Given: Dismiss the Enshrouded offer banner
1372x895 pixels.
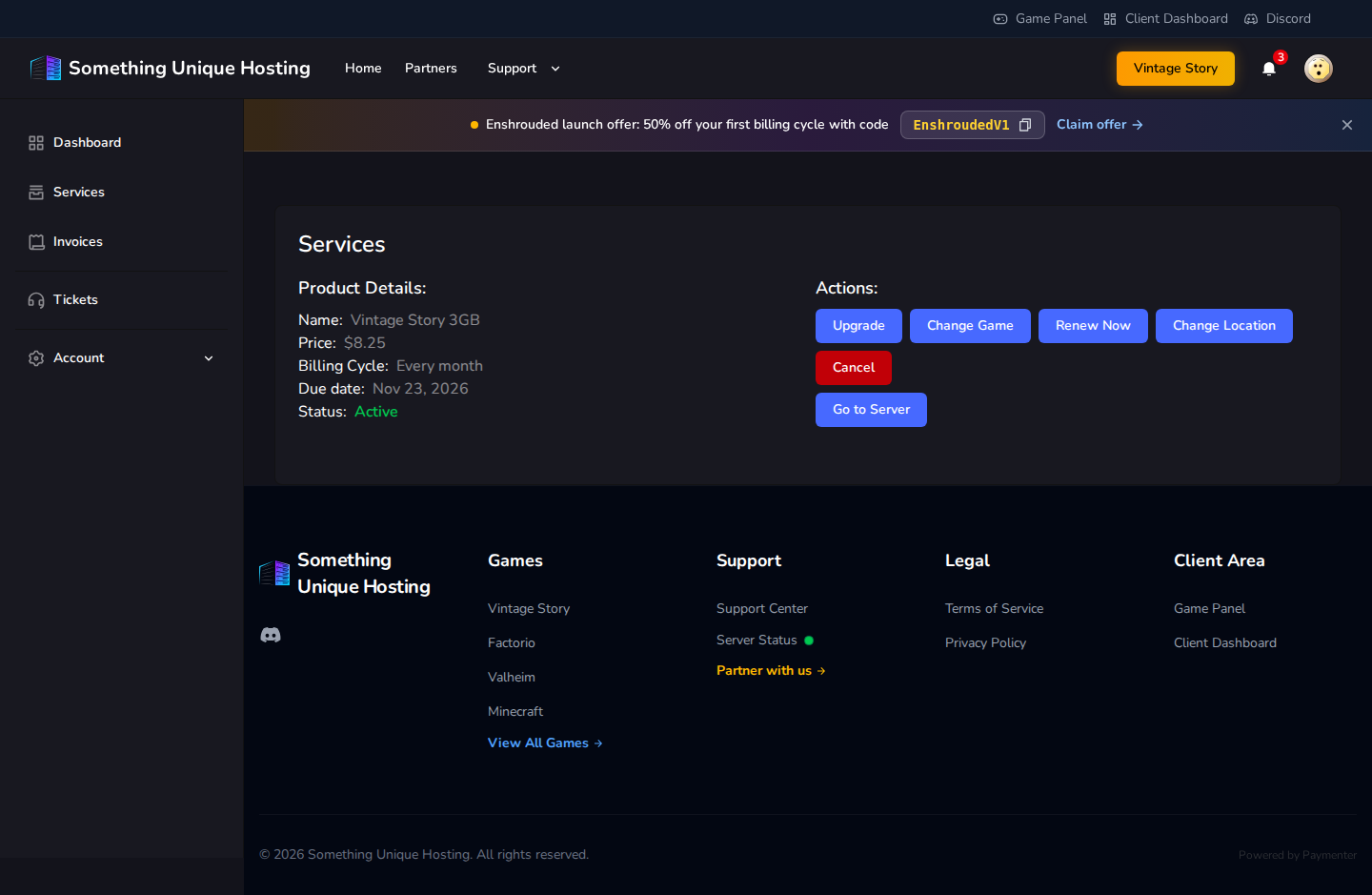Looking at the screenshot, I should (x=1347, y=125).
